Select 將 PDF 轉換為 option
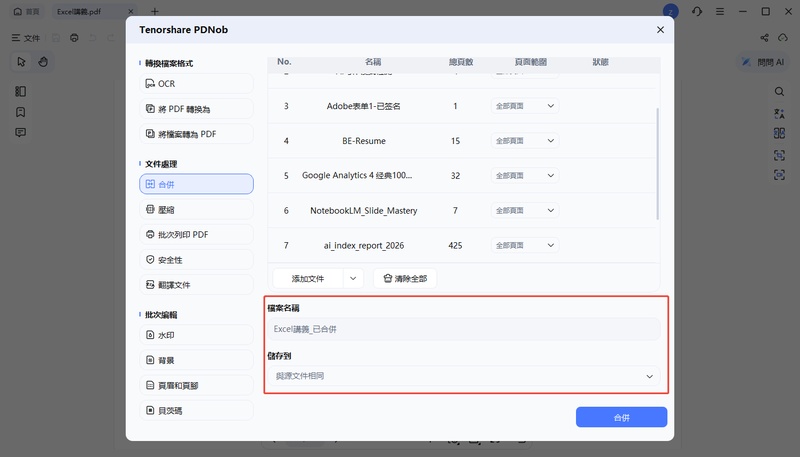Viewport: 800px width, 457px height. (x=196, y=109)
